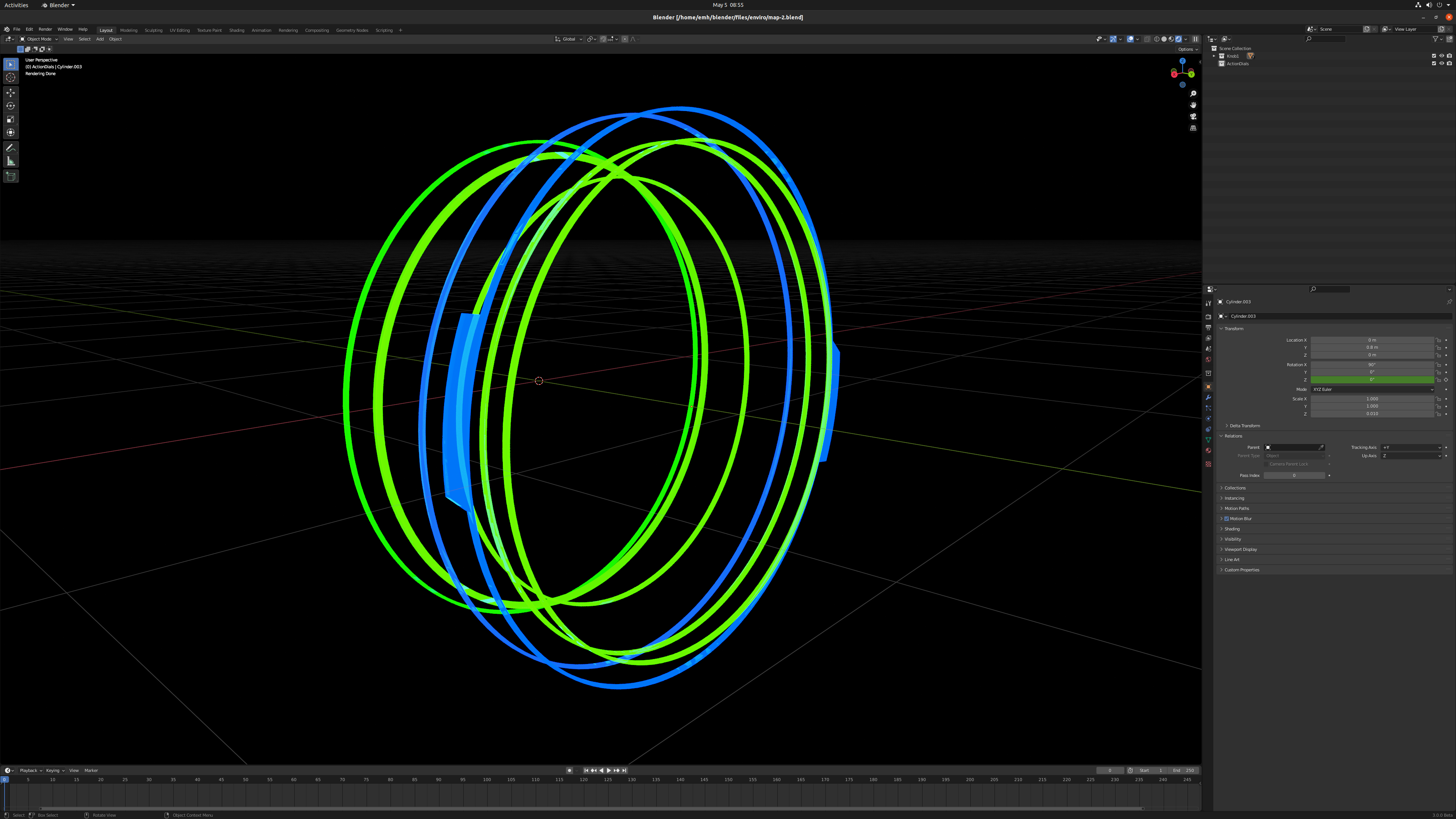Open the XYZ Euler rotation mode dropdown
Image resolution: width=1456 pixels, height=819 pixels.
coord(1372,389)
